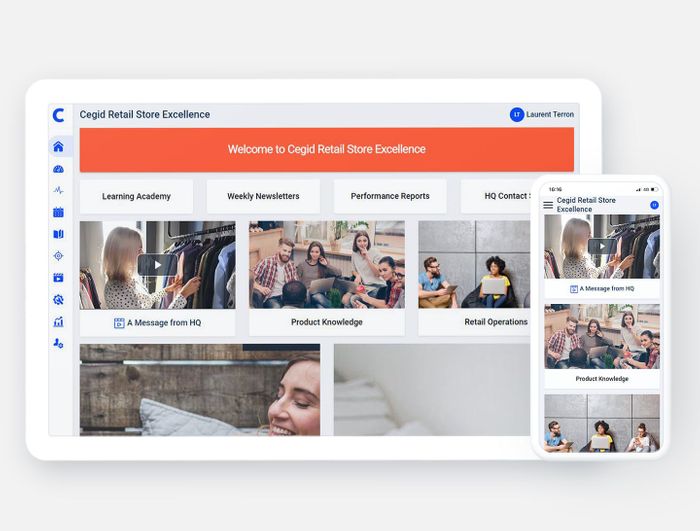This screenshot has width=700, height=531.
Task: Open the dashboard gauge icon in sidebar
Action: point(58,169)
